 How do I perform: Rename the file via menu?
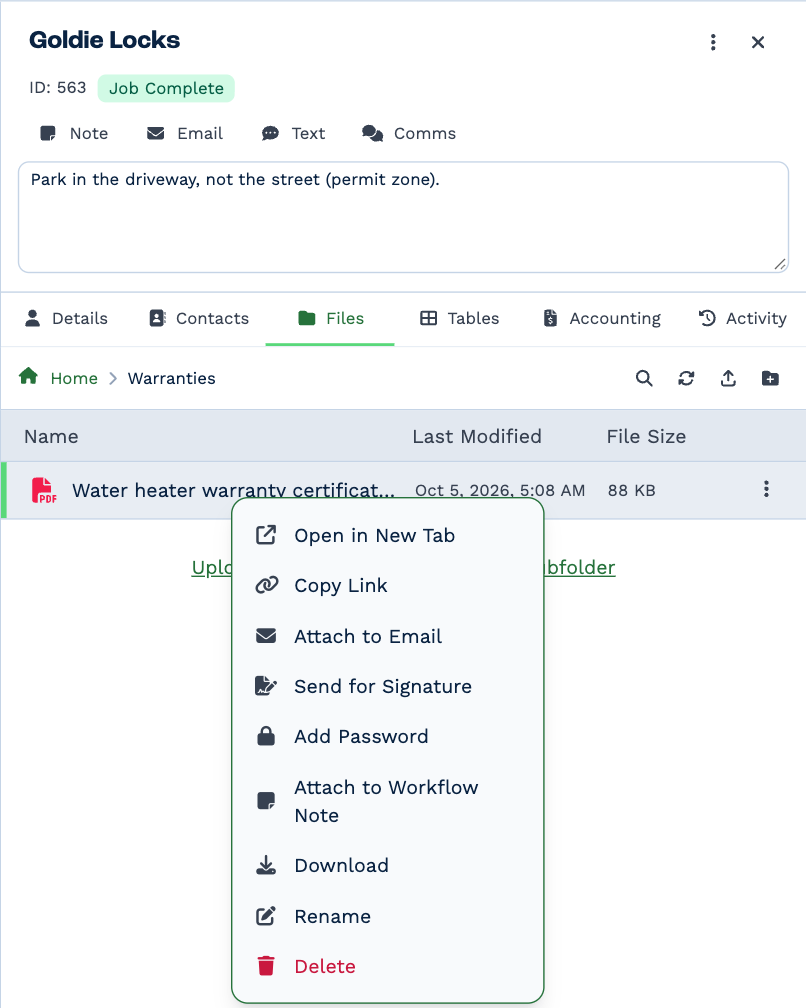pyautogui.click(x=388, y=916)
